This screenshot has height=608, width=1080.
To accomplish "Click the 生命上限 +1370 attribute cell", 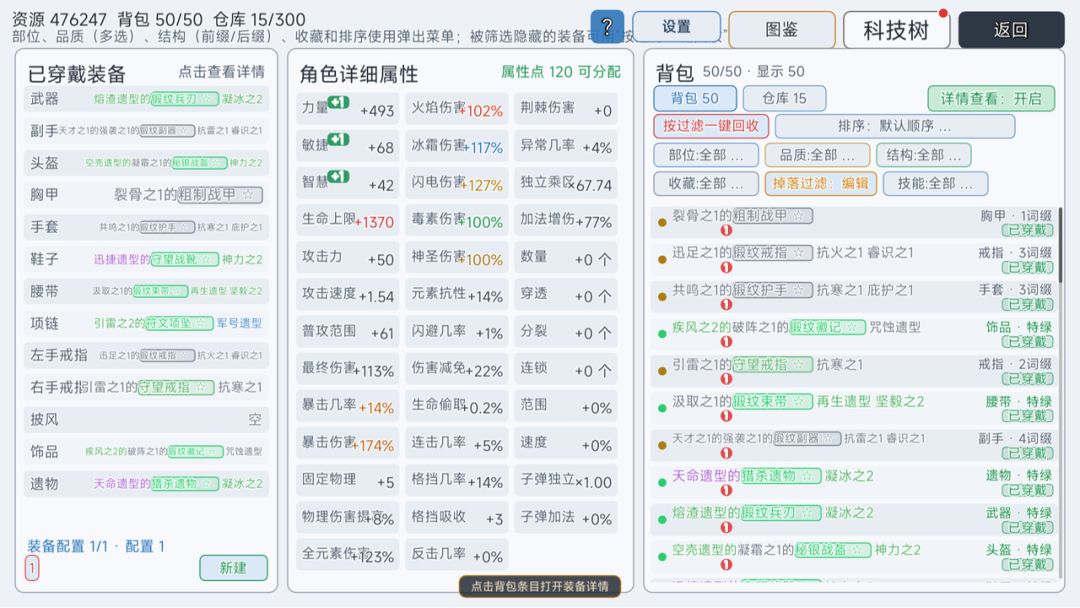I will pyautogui.click(x=348, y=220).
